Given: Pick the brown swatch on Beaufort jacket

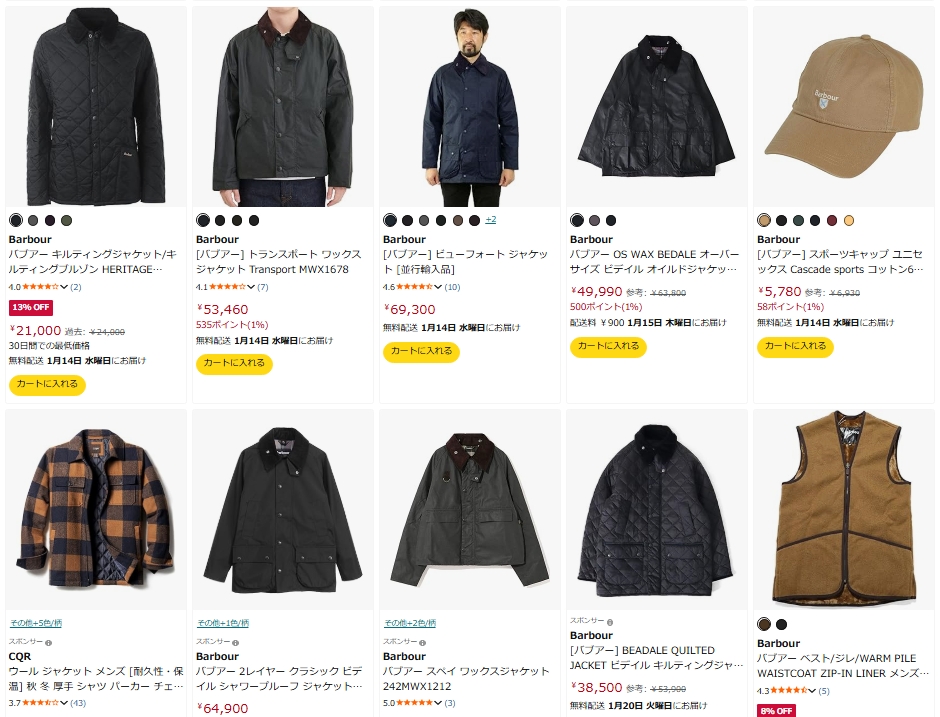Looking at the screenshot, I should pyautogui.click(x=457, y=220).
